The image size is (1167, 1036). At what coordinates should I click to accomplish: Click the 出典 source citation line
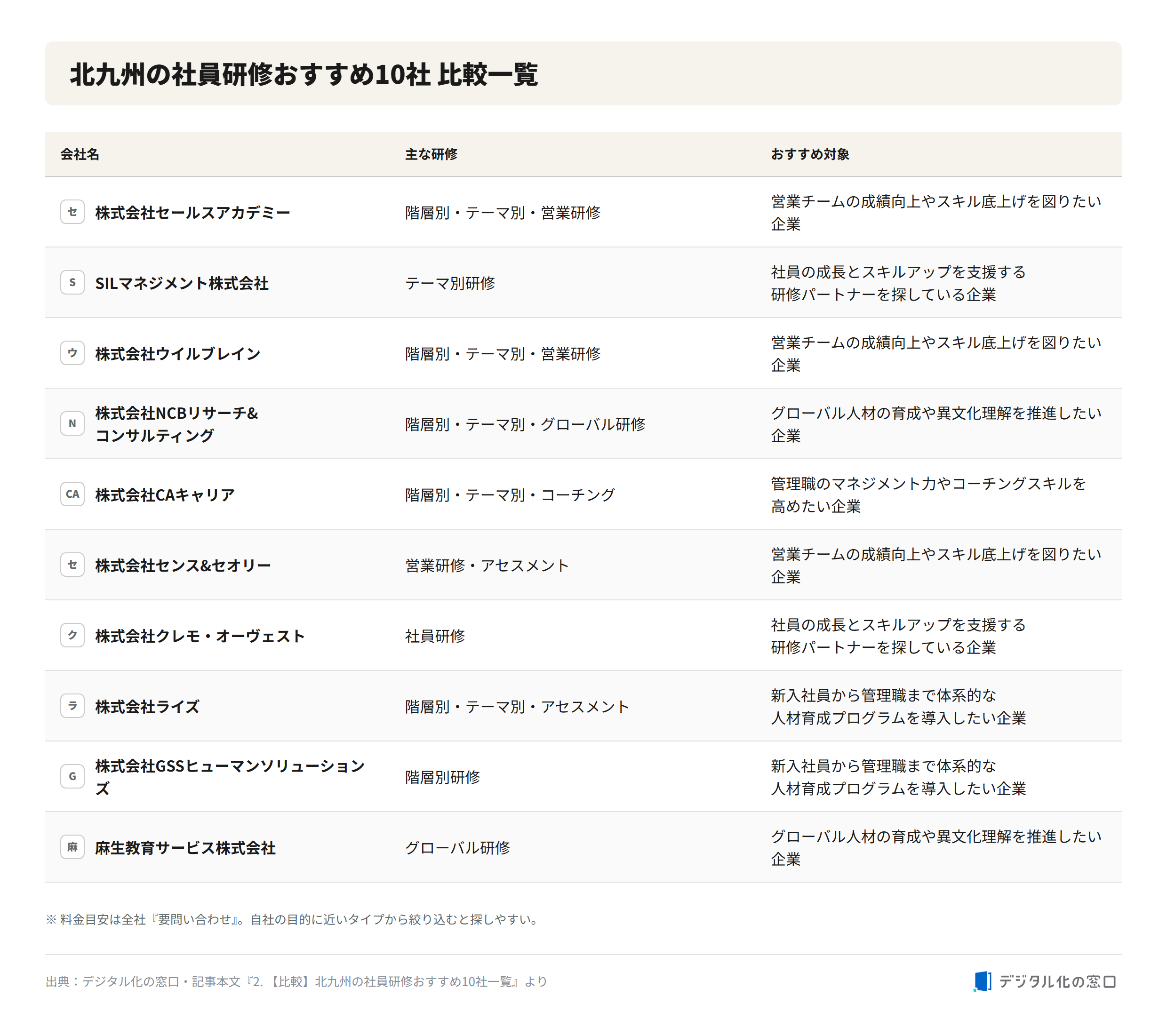point(296,981)
